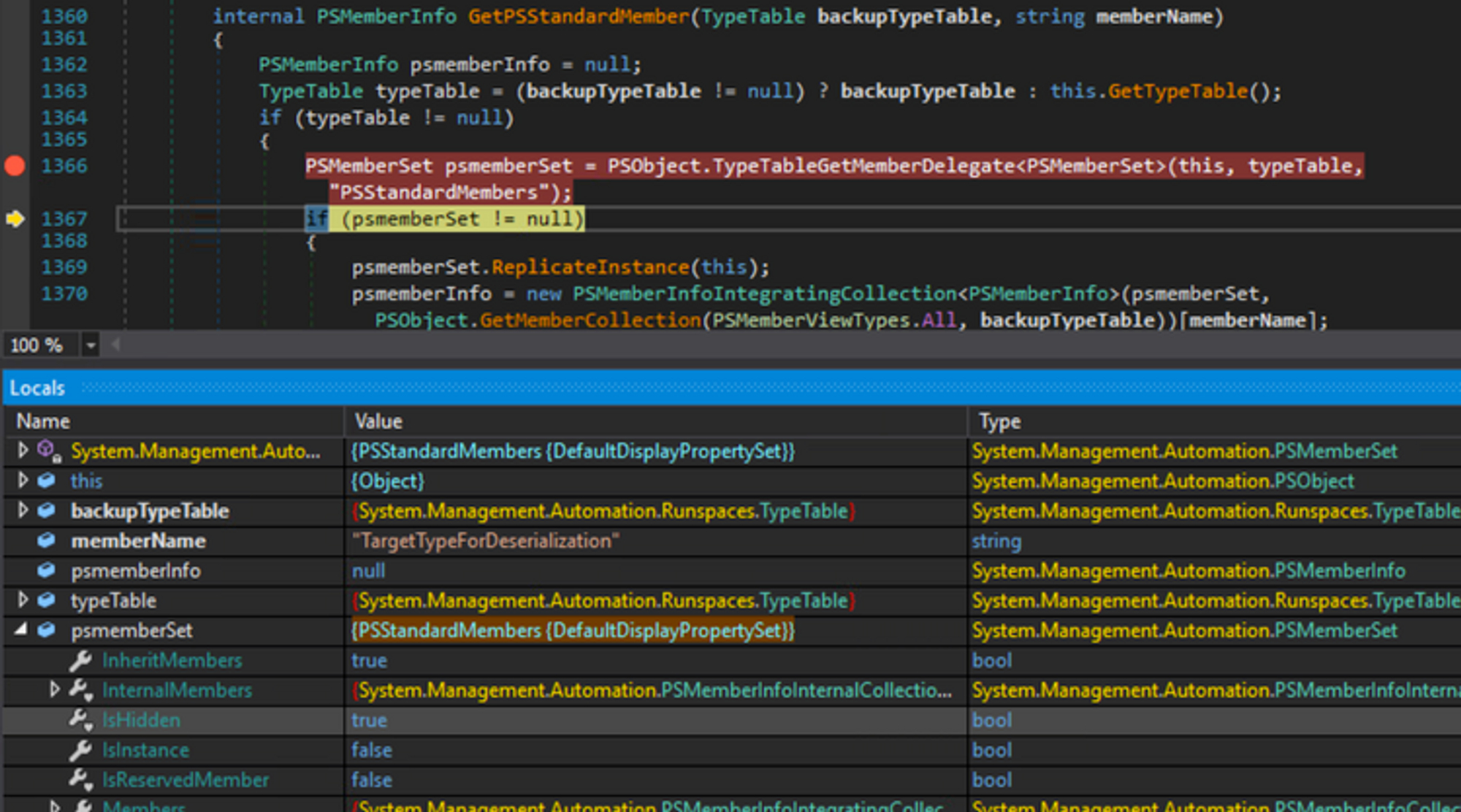The width and height of the screenshot is (1461, 812).
Task: Click the Value column header
Action: tap(378, 421)
